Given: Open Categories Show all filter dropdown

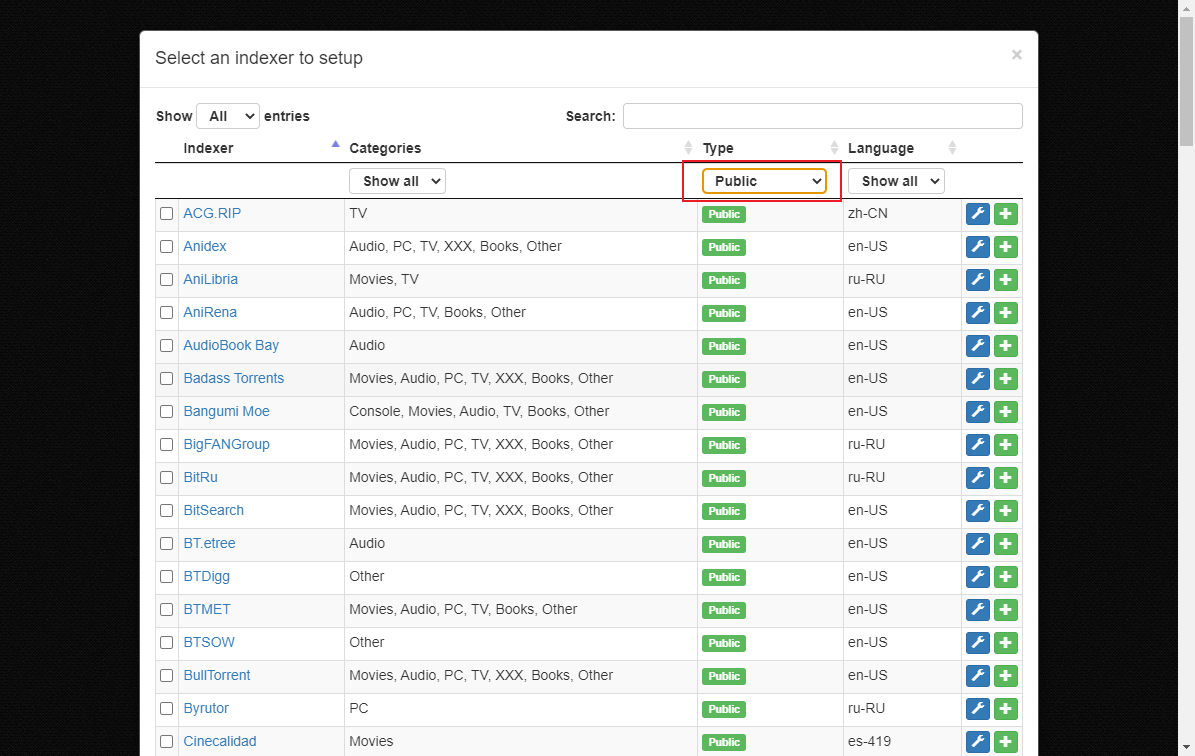Looking at the screenshot, I should [x=397, y=181].
